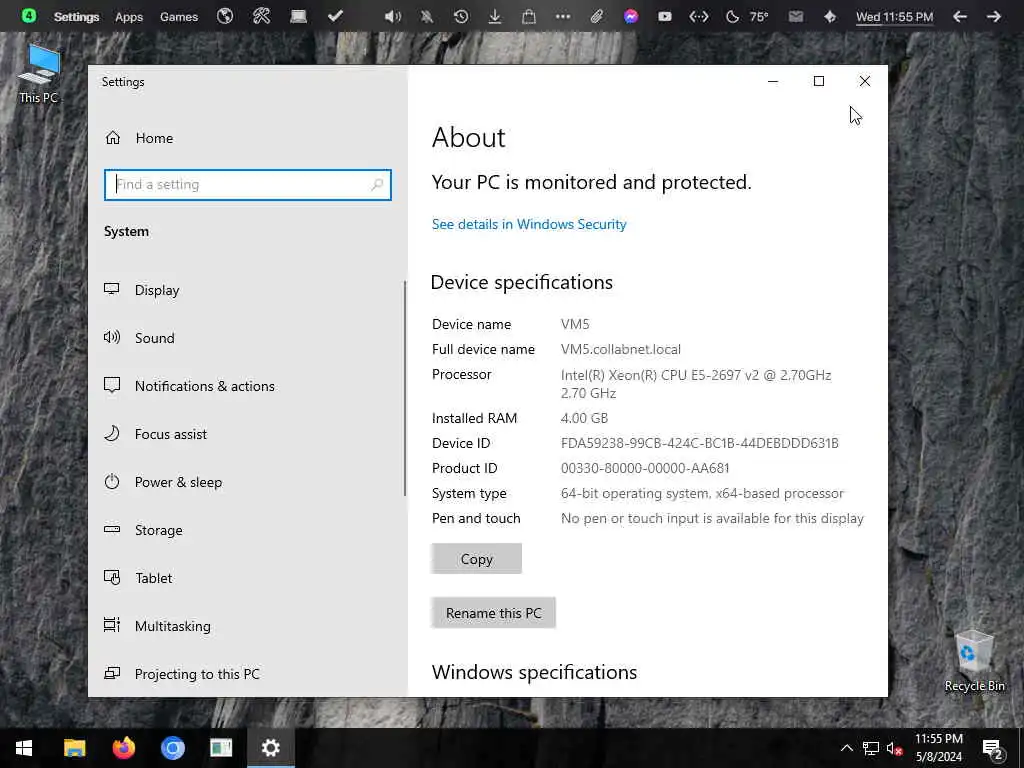Click the Product ID value 00330-80000-00000-AA681
Viewport: 1024px width, 768px height.
(x=645, y=468)
